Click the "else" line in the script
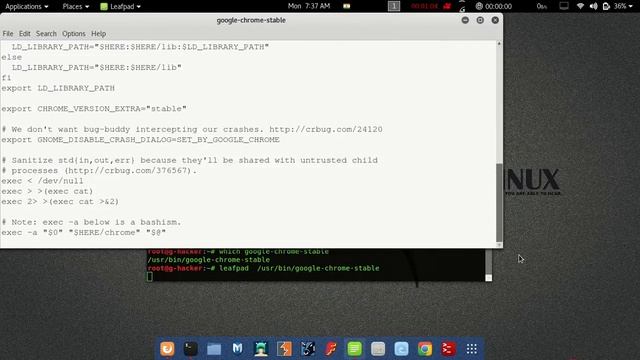The width and height of the screenshot is (640, 360). 11,57
